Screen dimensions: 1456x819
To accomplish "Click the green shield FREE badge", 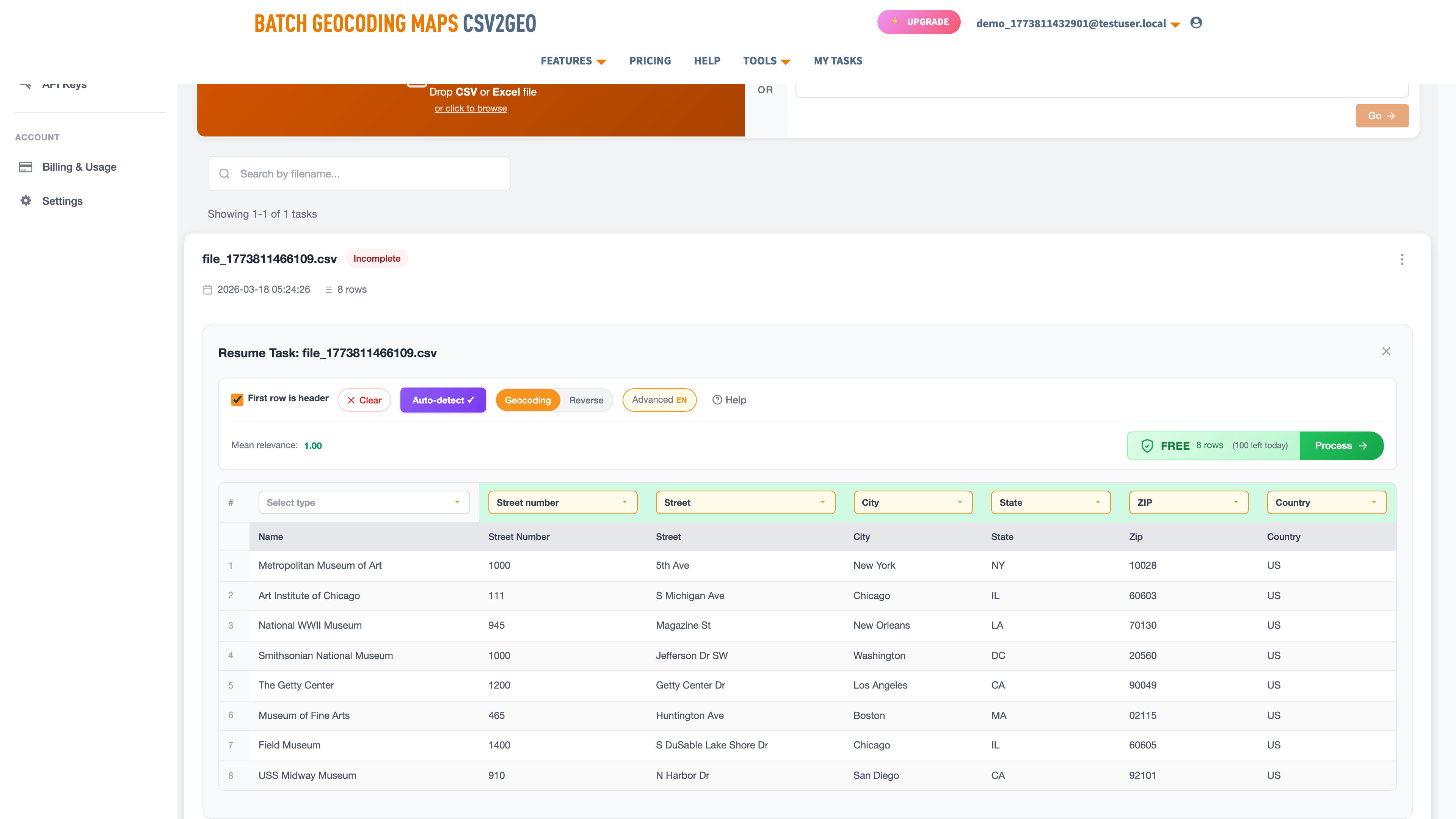I will click(1147, 446).
